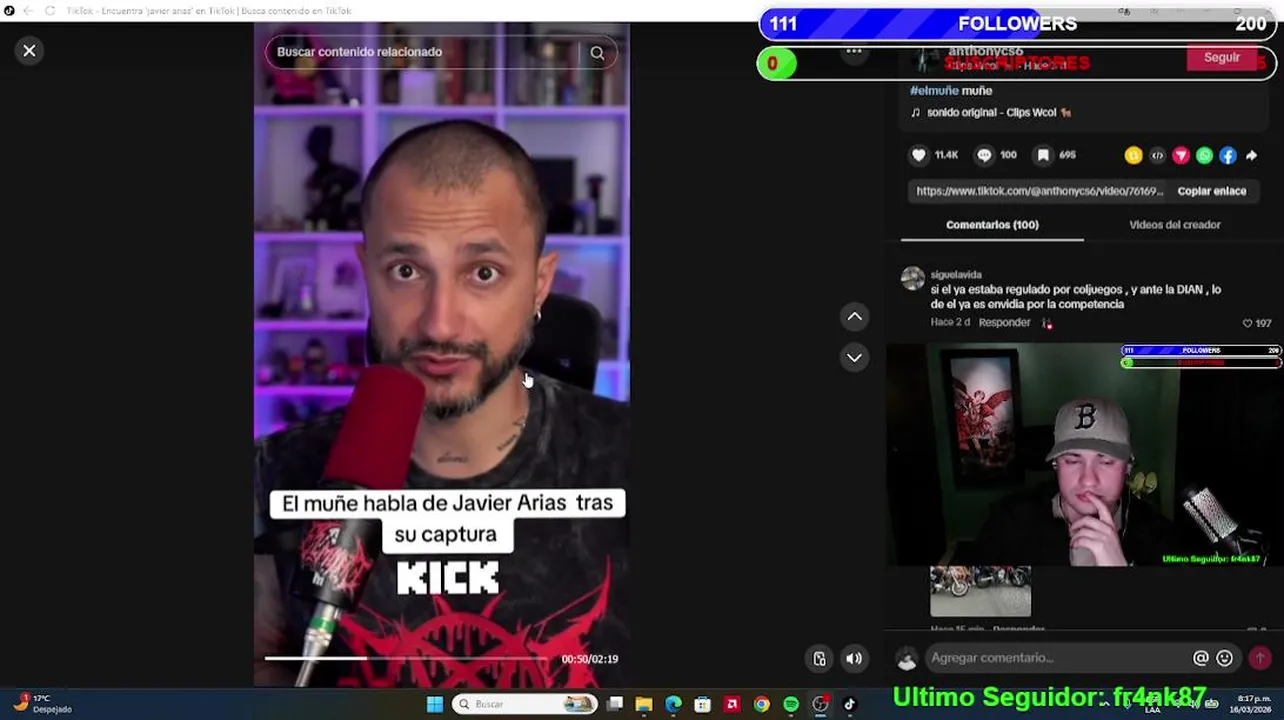This screenshot has height=720, width=1284.
Task: Share the video to WhatsApp
Action: [1204, 155]
